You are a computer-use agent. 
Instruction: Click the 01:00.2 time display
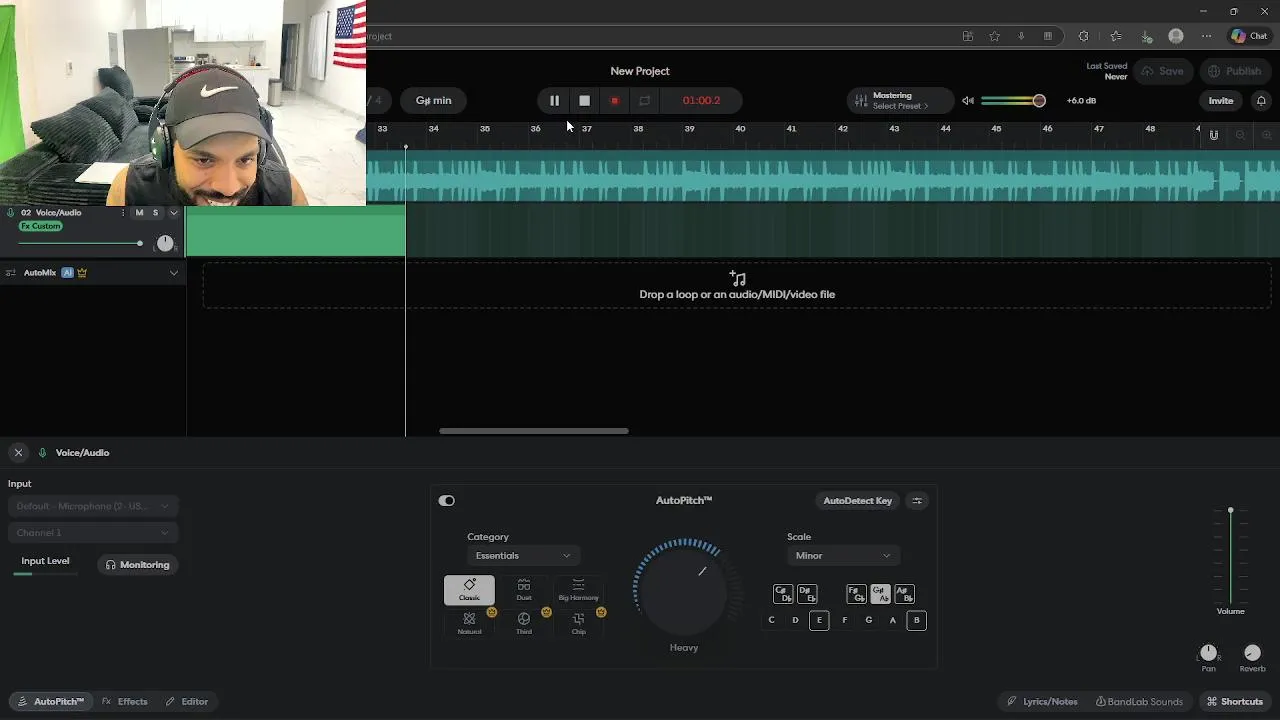tap(701, 100)
